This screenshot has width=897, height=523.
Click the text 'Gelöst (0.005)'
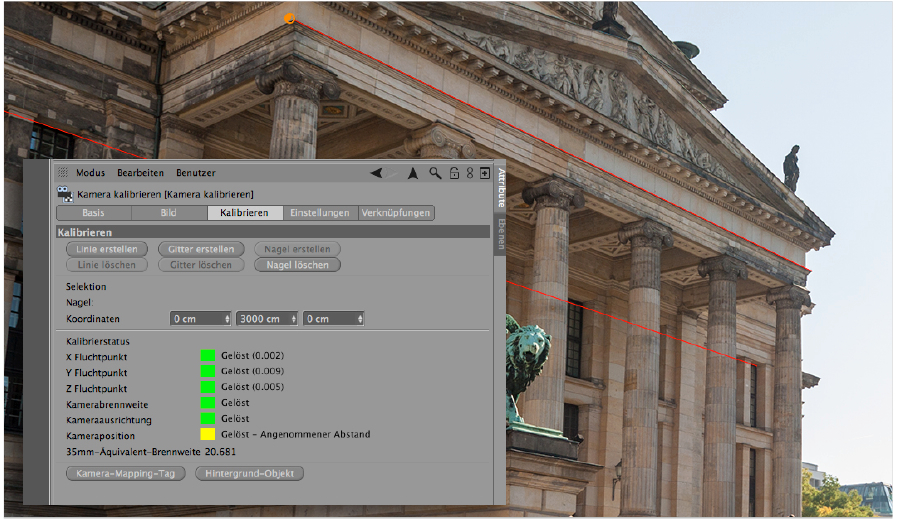(x=252, y=387)
